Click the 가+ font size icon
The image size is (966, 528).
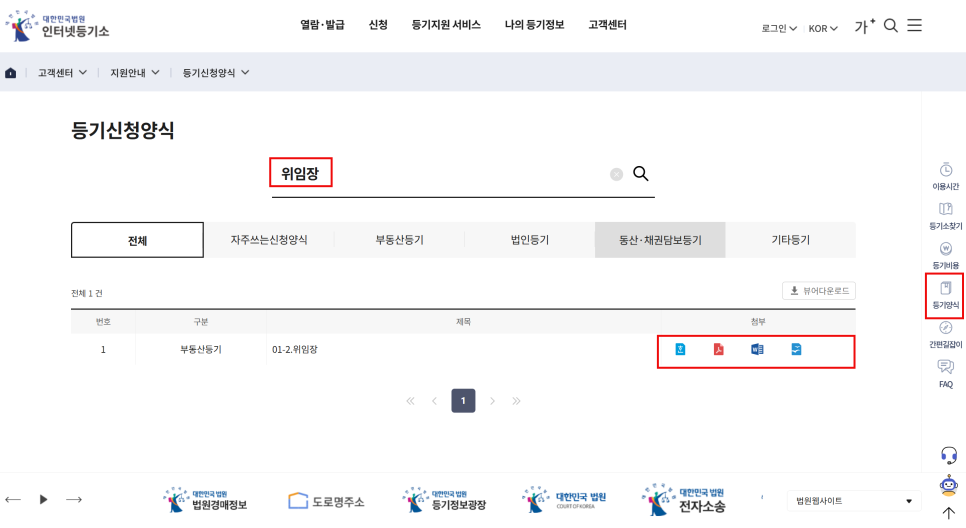click(x=864, y=26)
